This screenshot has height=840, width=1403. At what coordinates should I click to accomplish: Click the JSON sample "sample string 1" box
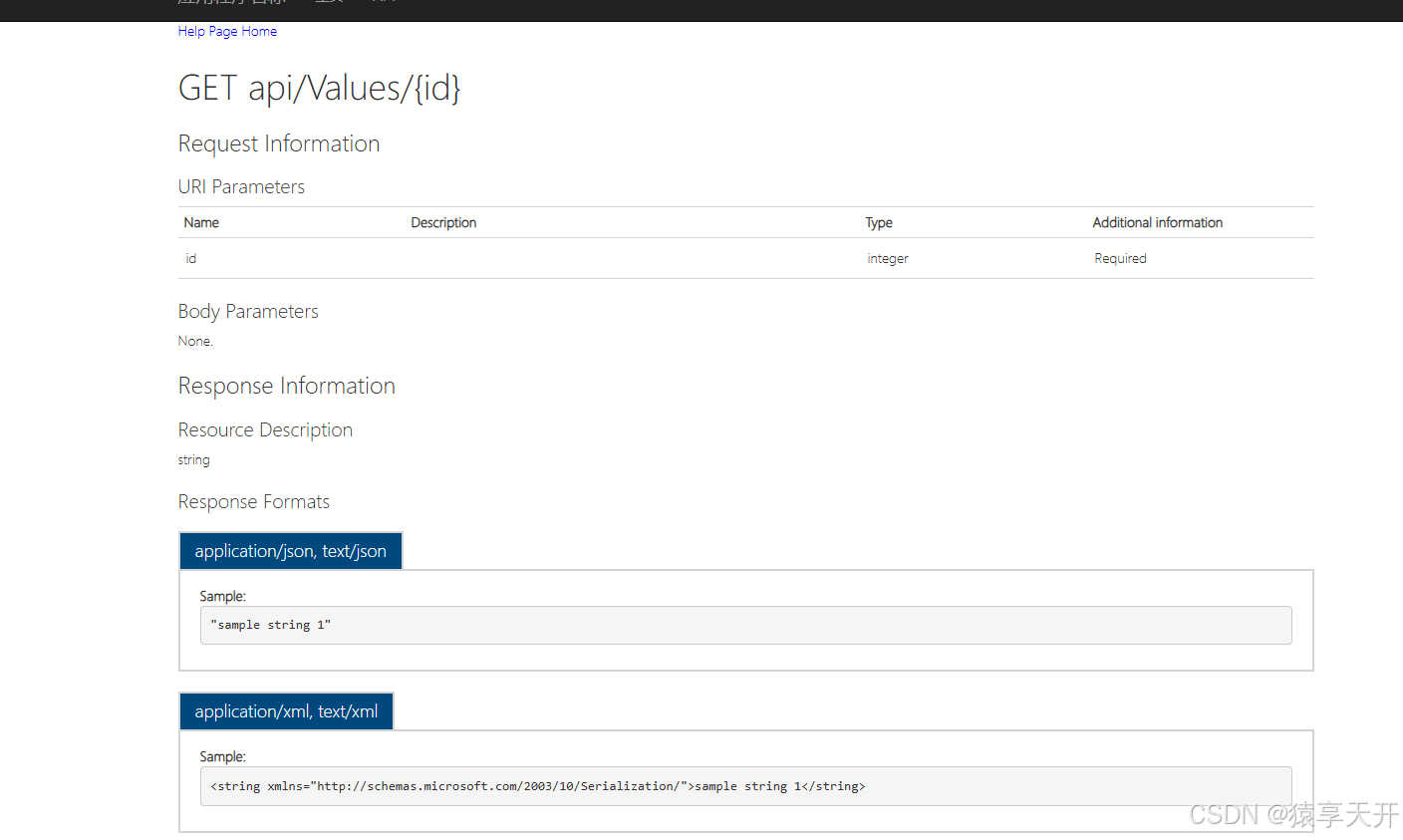pyautogui.click(x=745, y=625)
